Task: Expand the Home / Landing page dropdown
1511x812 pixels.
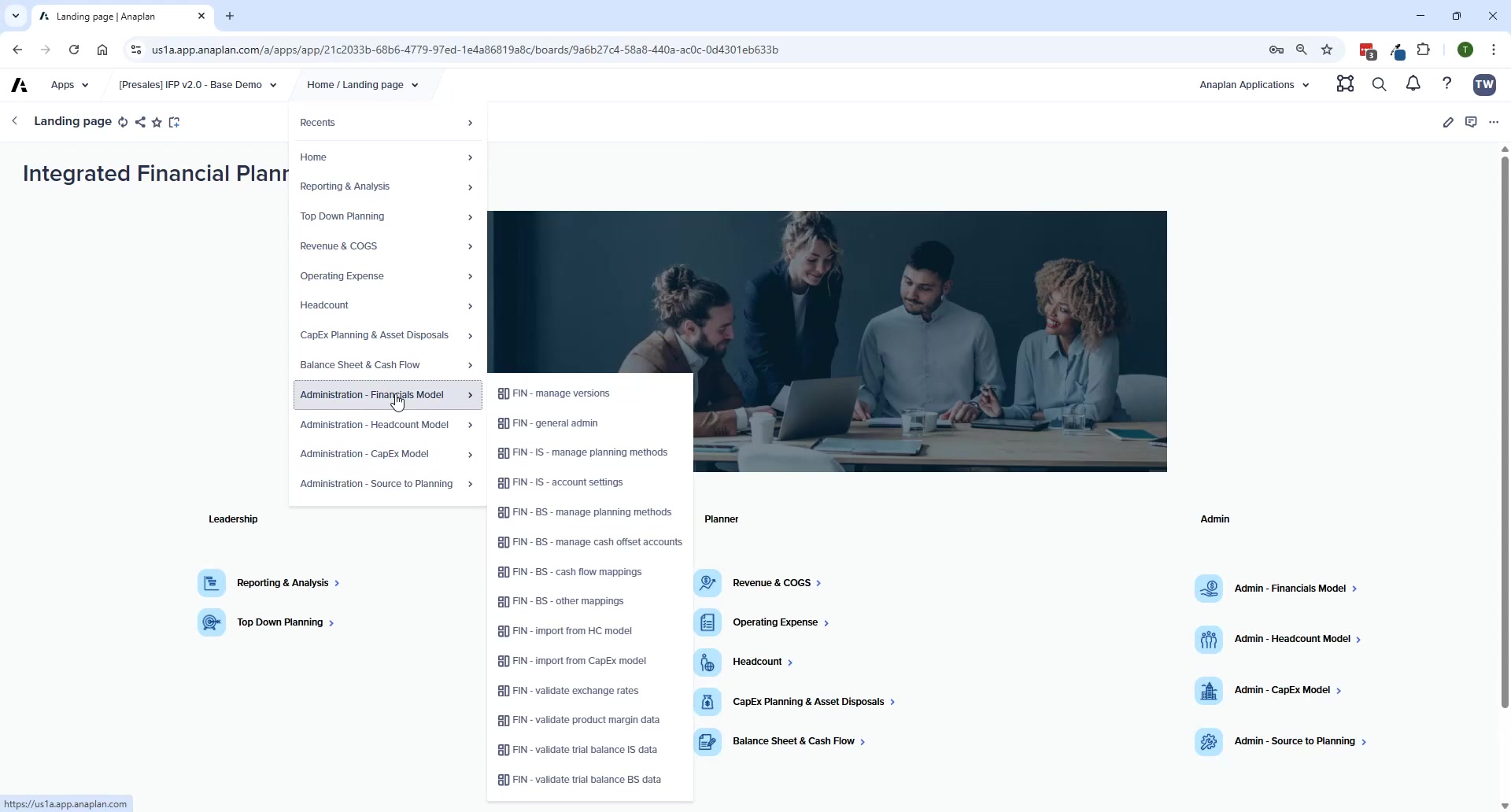Action: pyautogui.click(x=361, y=84)
